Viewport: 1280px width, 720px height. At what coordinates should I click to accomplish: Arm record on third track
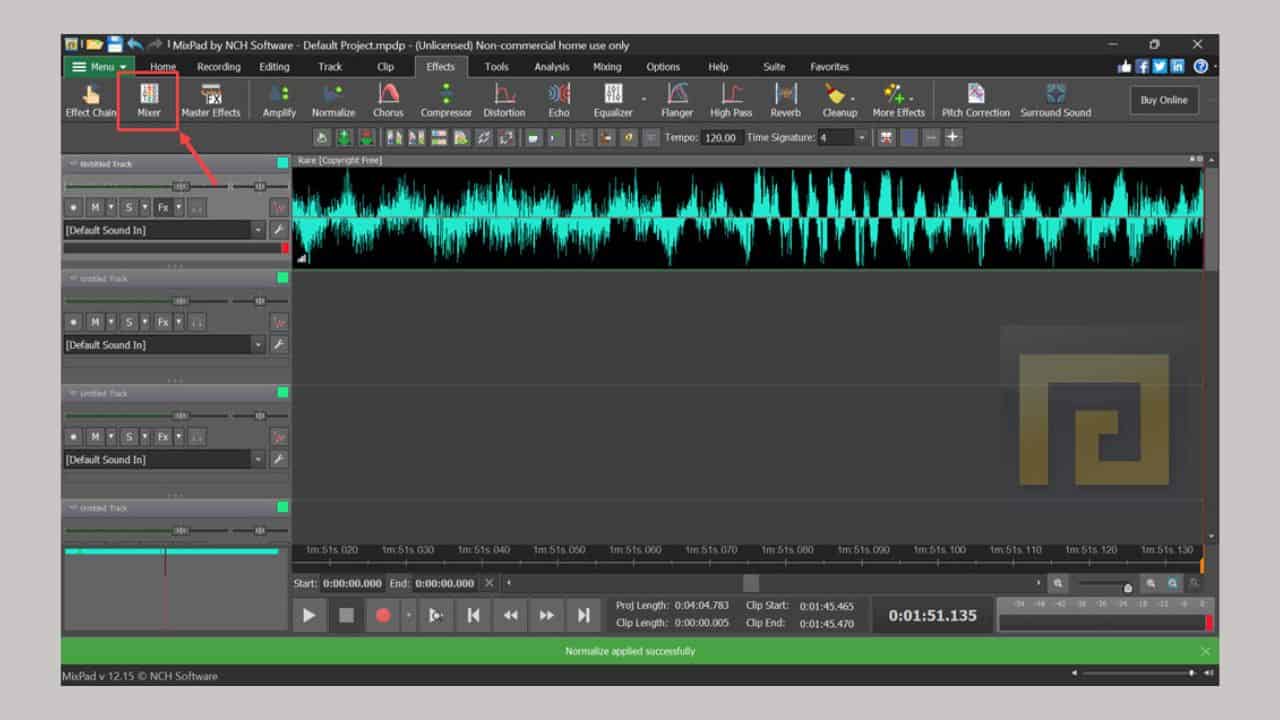point(73,437)
